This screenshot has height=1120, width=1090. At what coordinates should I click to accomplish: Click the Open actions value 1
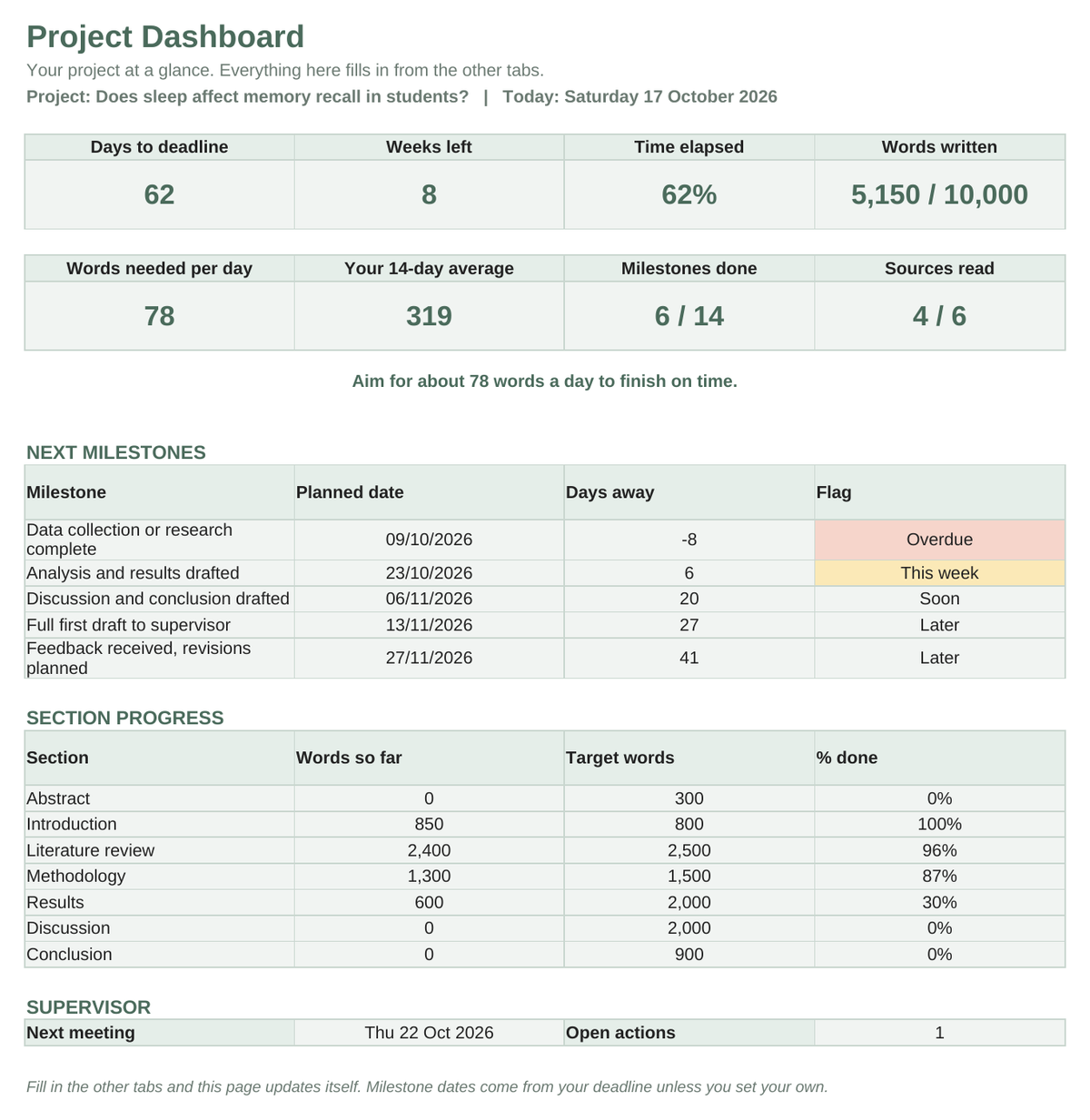[x=939, y=1033]
